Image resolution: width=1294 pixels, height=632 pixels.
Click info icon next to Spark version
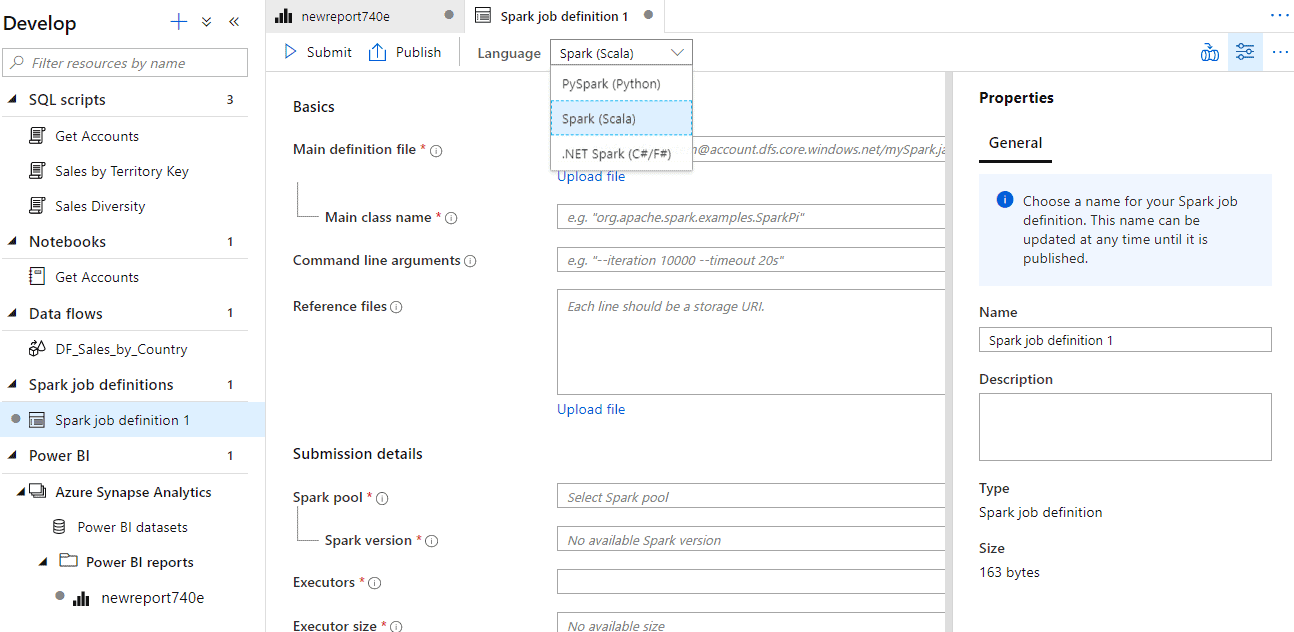click(432, 541)
